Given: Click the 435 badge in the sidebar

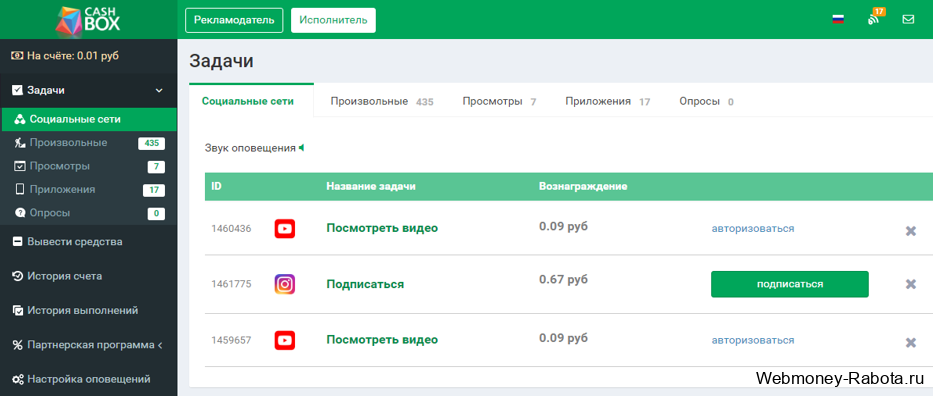Looking at the screenshot, I should click(151, 143).
